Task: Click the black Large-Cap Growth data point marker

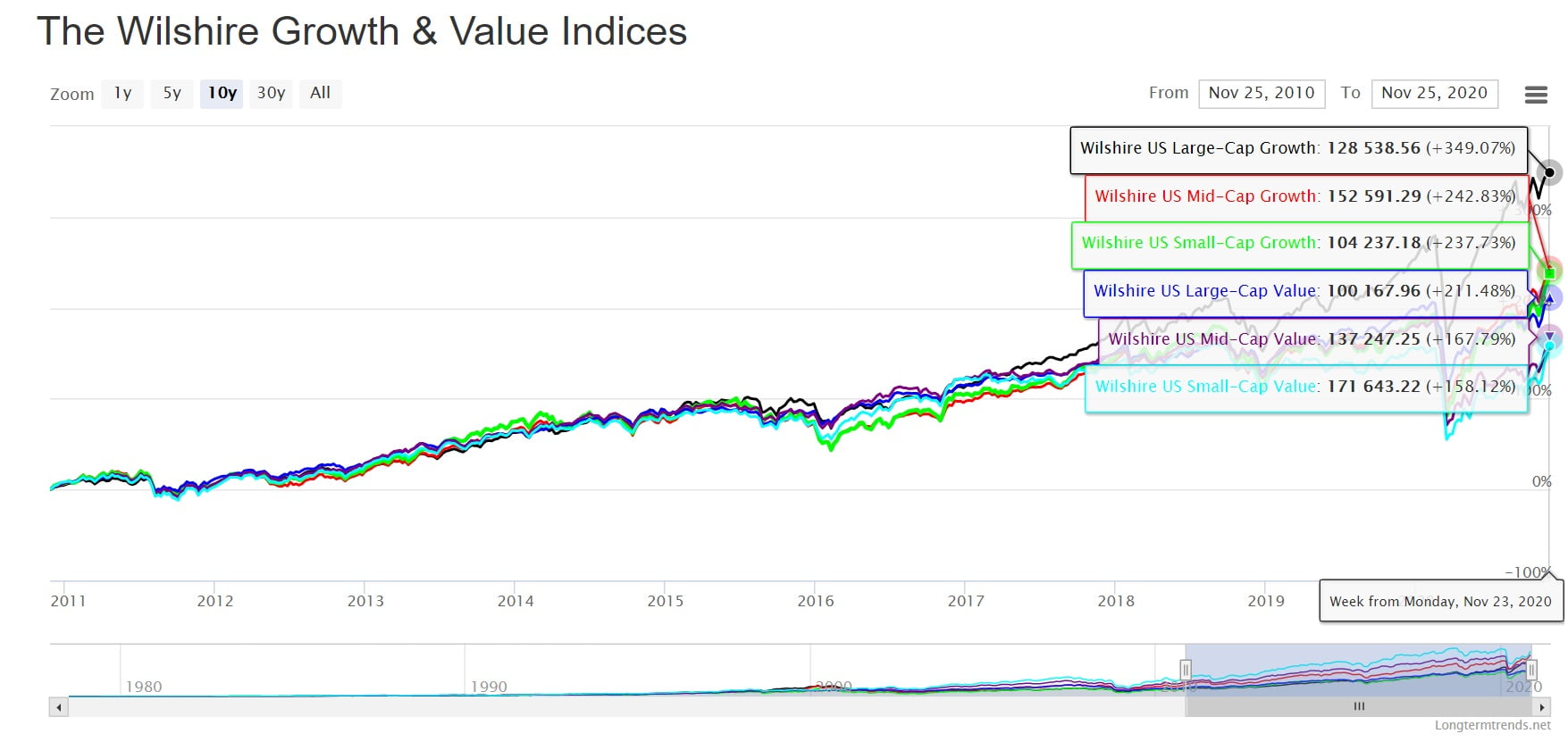Action: 1551,172
